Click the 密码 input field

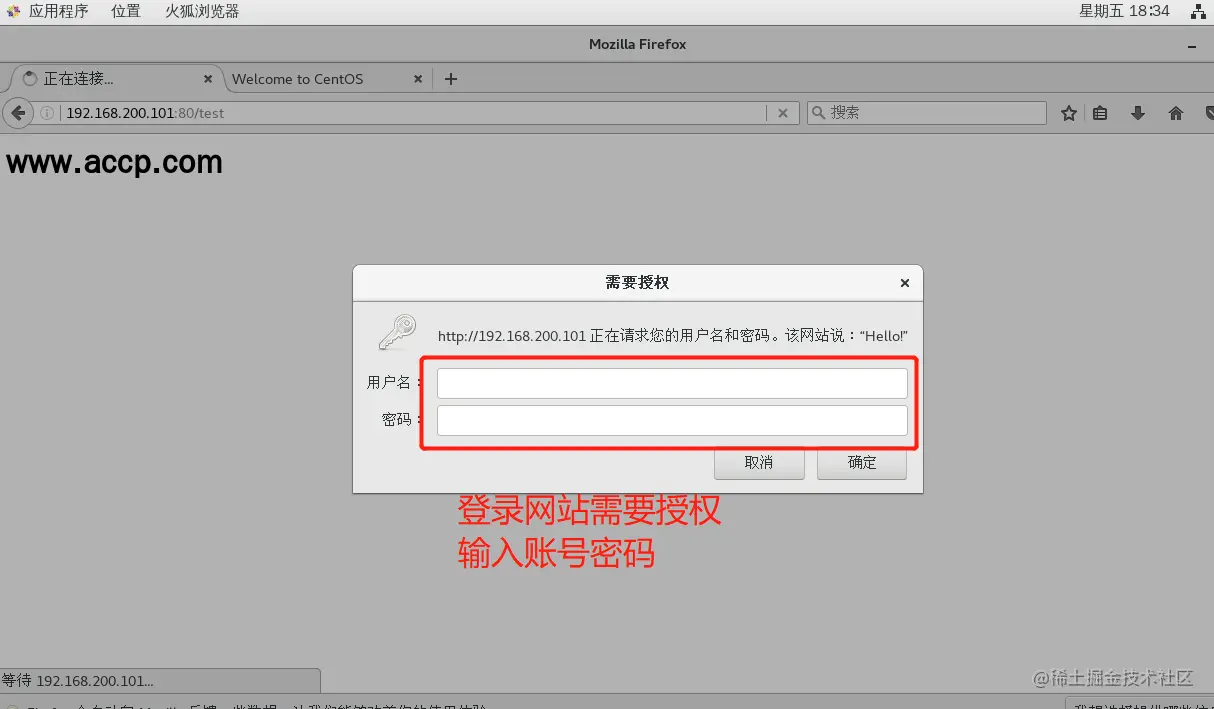672,420
